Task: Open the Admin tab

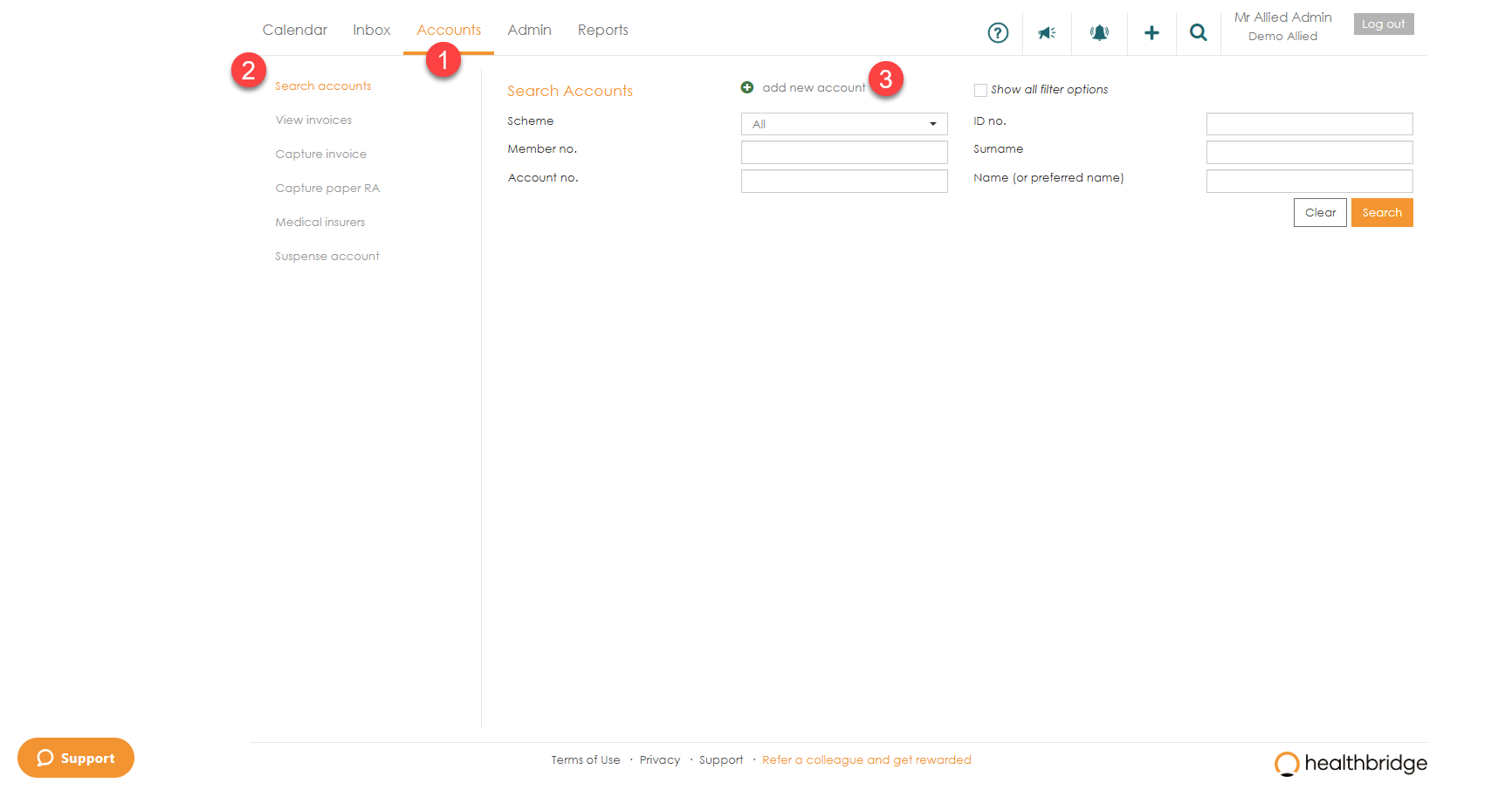Action: coord(530,30)
